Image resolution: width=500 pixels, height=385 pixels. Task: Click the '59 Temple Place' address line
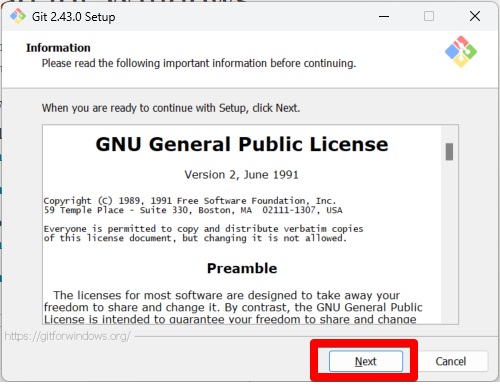click(x=193, y=210)
